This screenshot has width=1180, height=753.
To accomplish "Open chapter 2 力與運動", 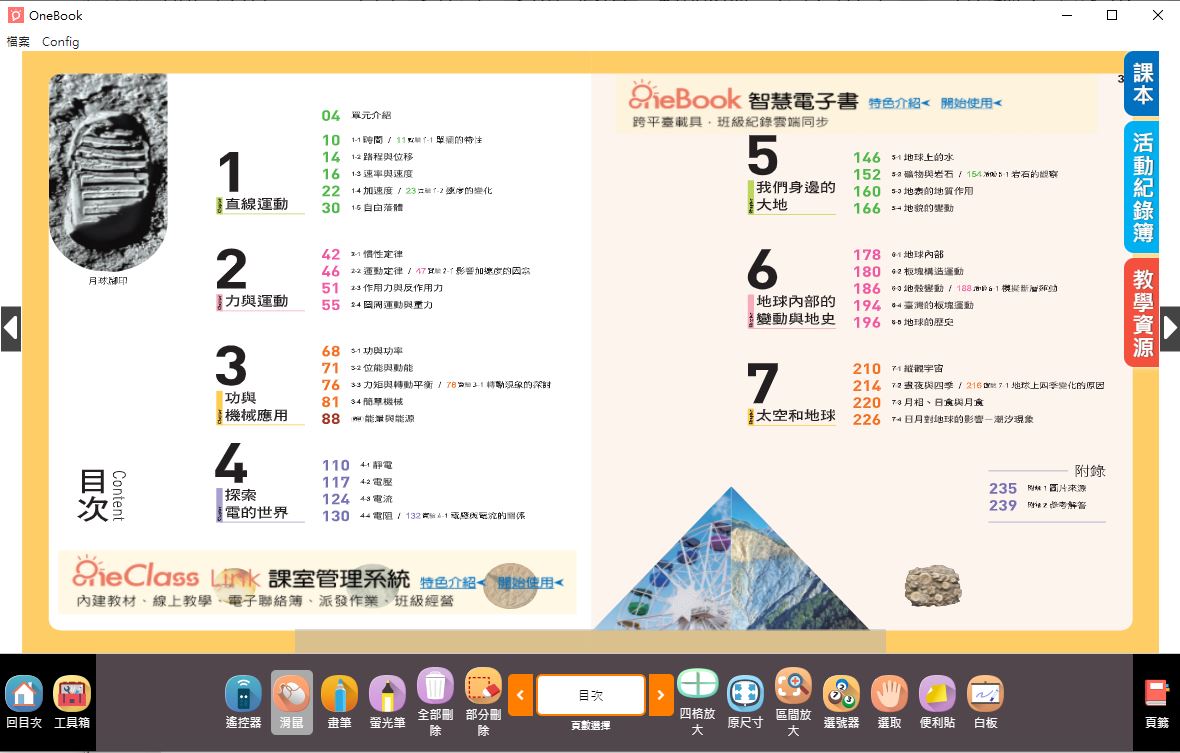I will [x=258, y=279].
